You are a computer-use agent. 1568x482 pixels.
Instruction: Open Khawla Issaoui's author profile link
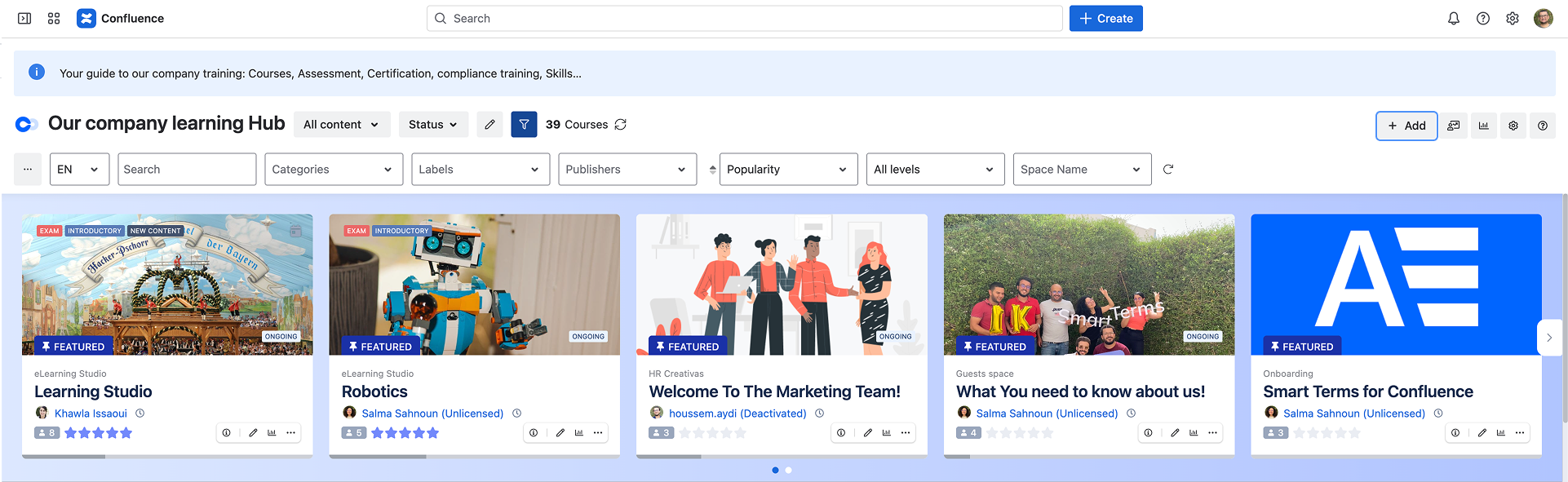coord(91,413)
